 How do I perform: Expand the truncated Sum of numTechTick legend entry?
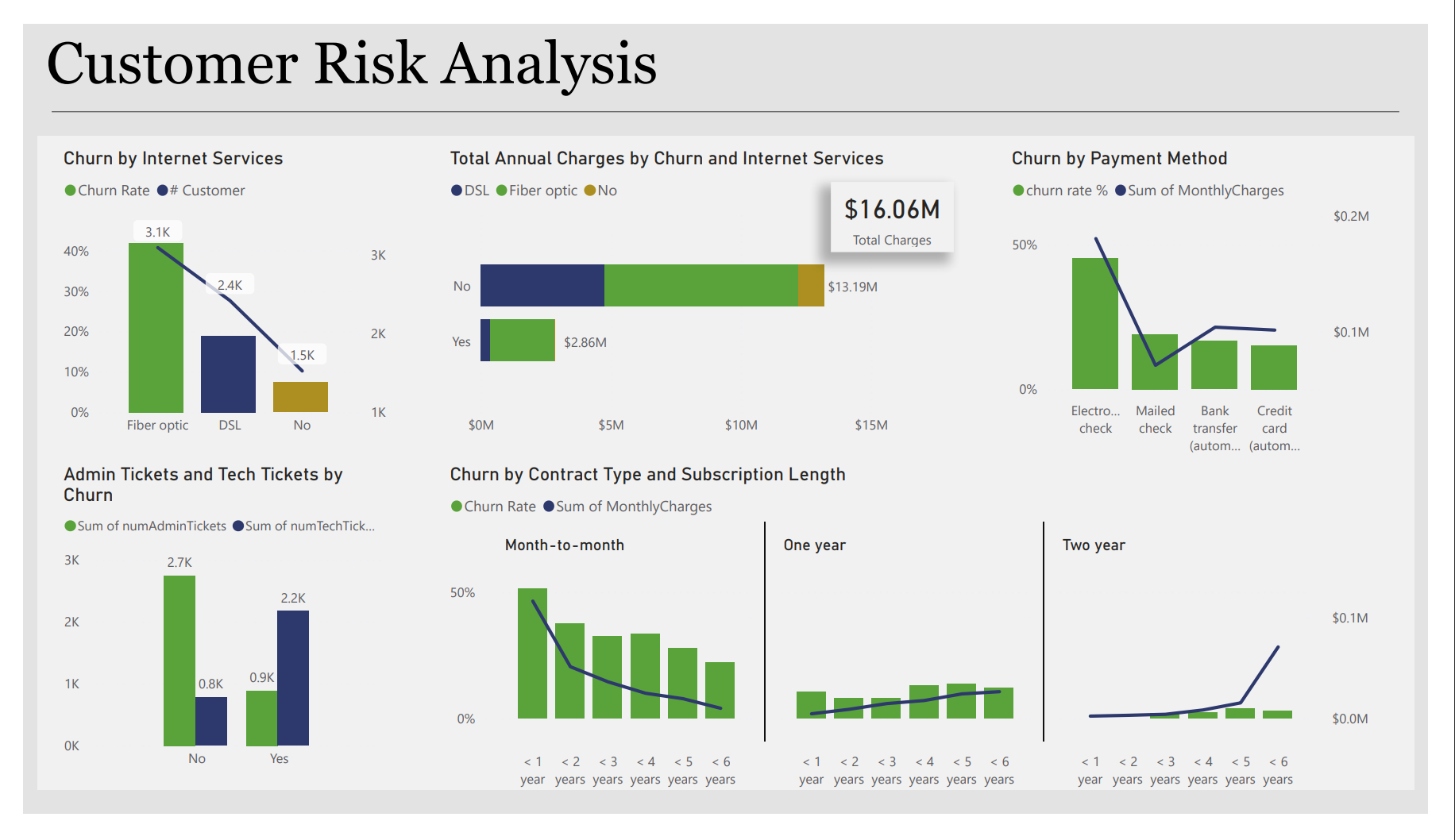coord(310,526)
